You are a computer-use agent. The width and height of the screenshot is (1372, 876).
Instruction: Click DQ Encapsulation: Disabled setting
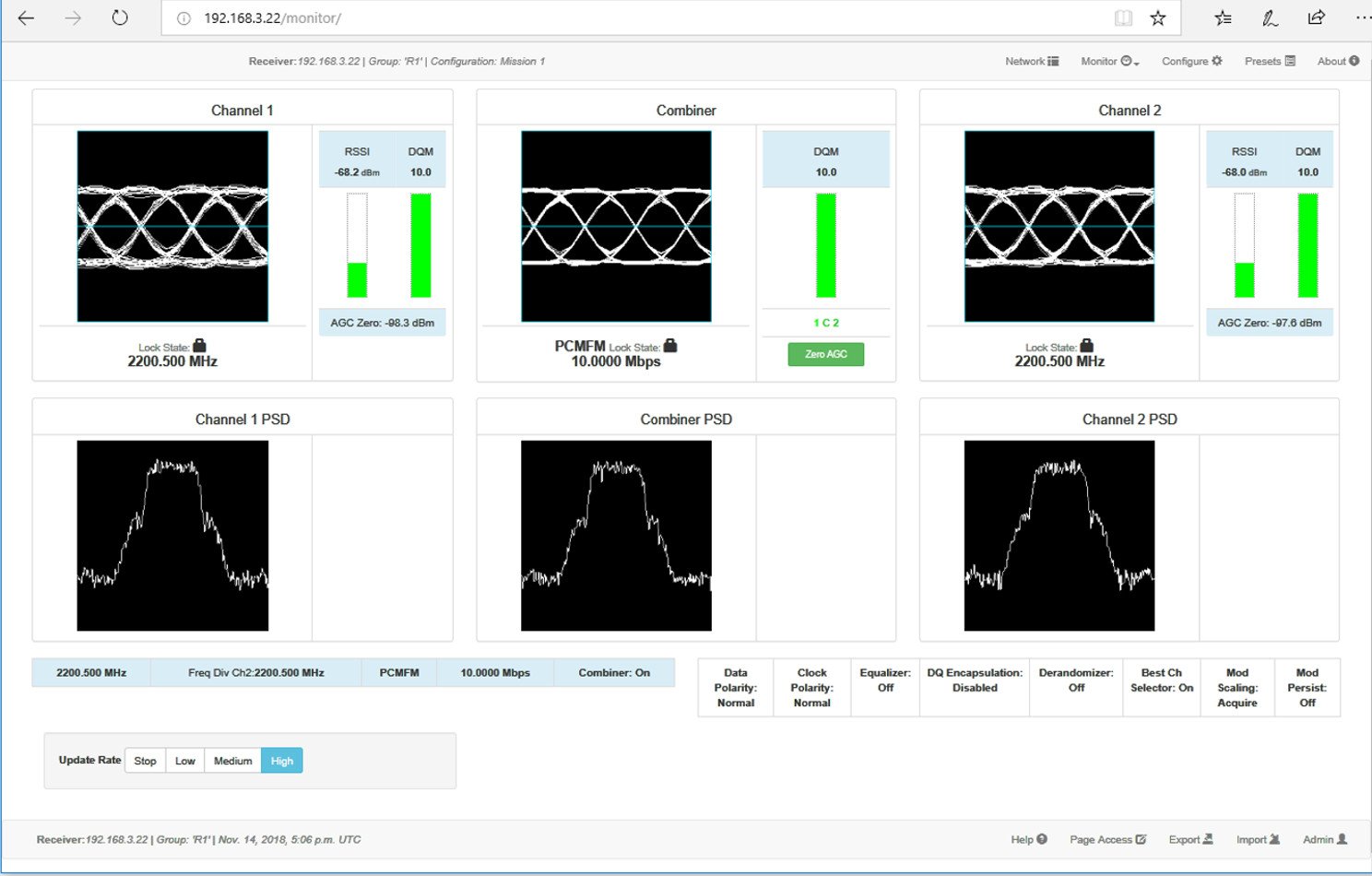click(975, 687)
